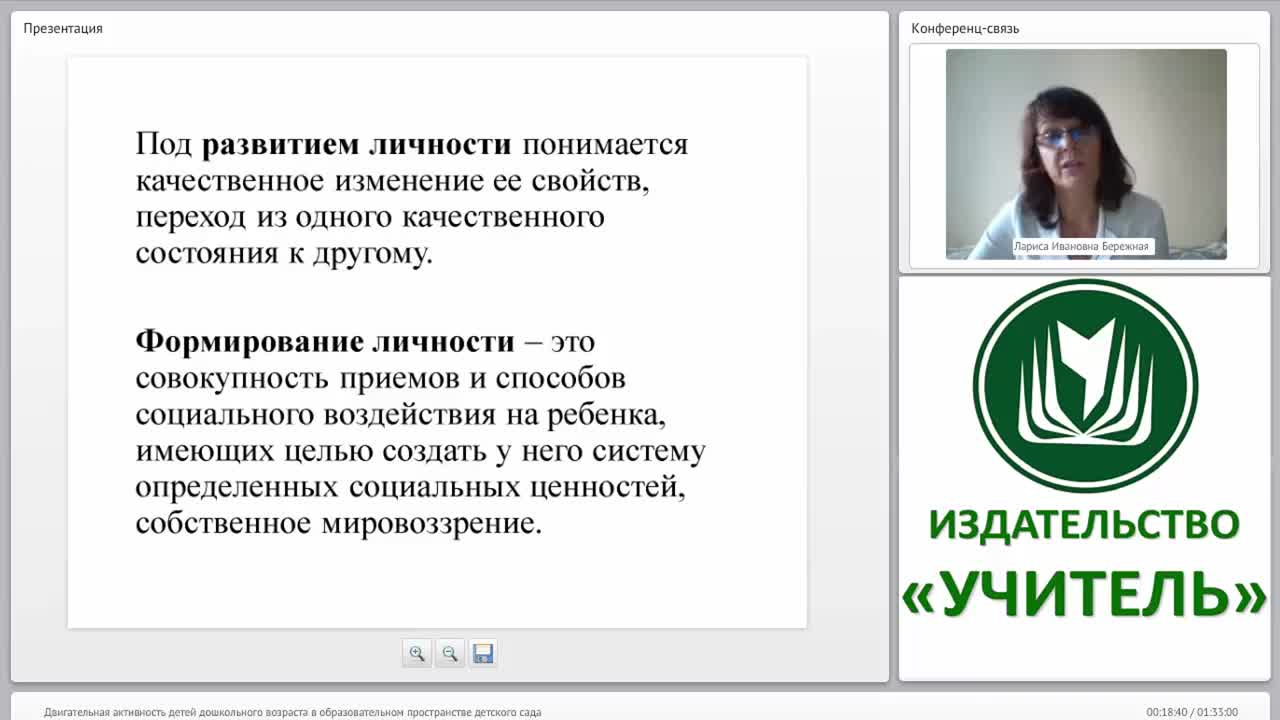Click the slide line состояния к другому
This screenshot has height=720, width=1280.
coord(284,253)
